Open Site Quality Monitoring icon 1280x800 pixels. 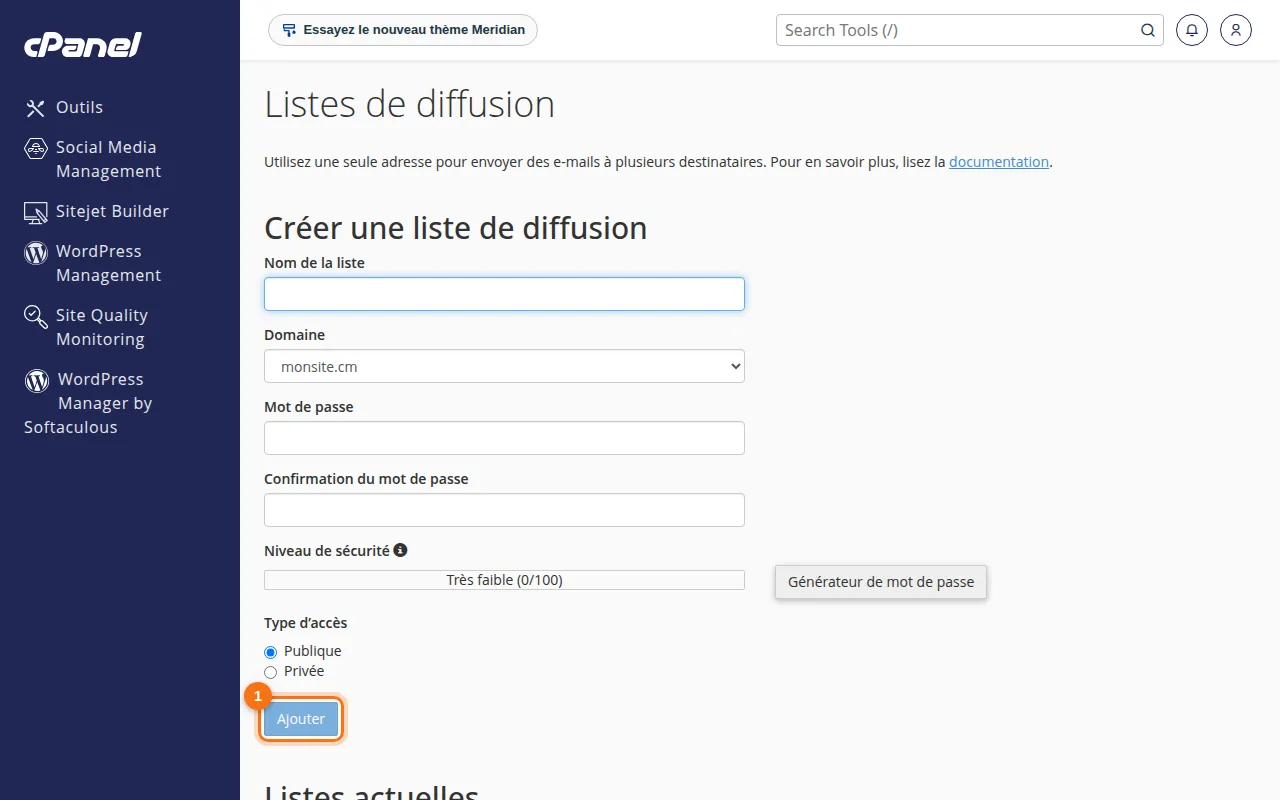tap(36, 317)
